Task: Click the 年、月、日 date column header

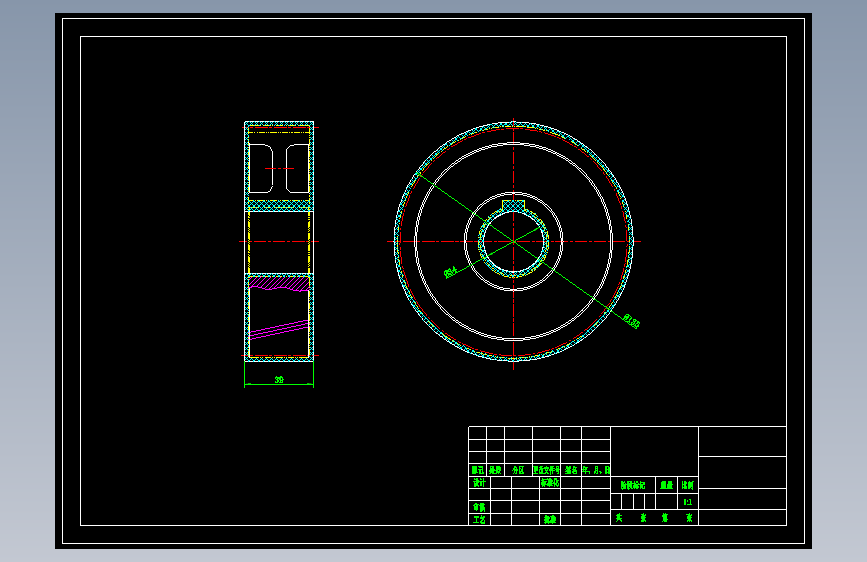Action: [596, 470]
